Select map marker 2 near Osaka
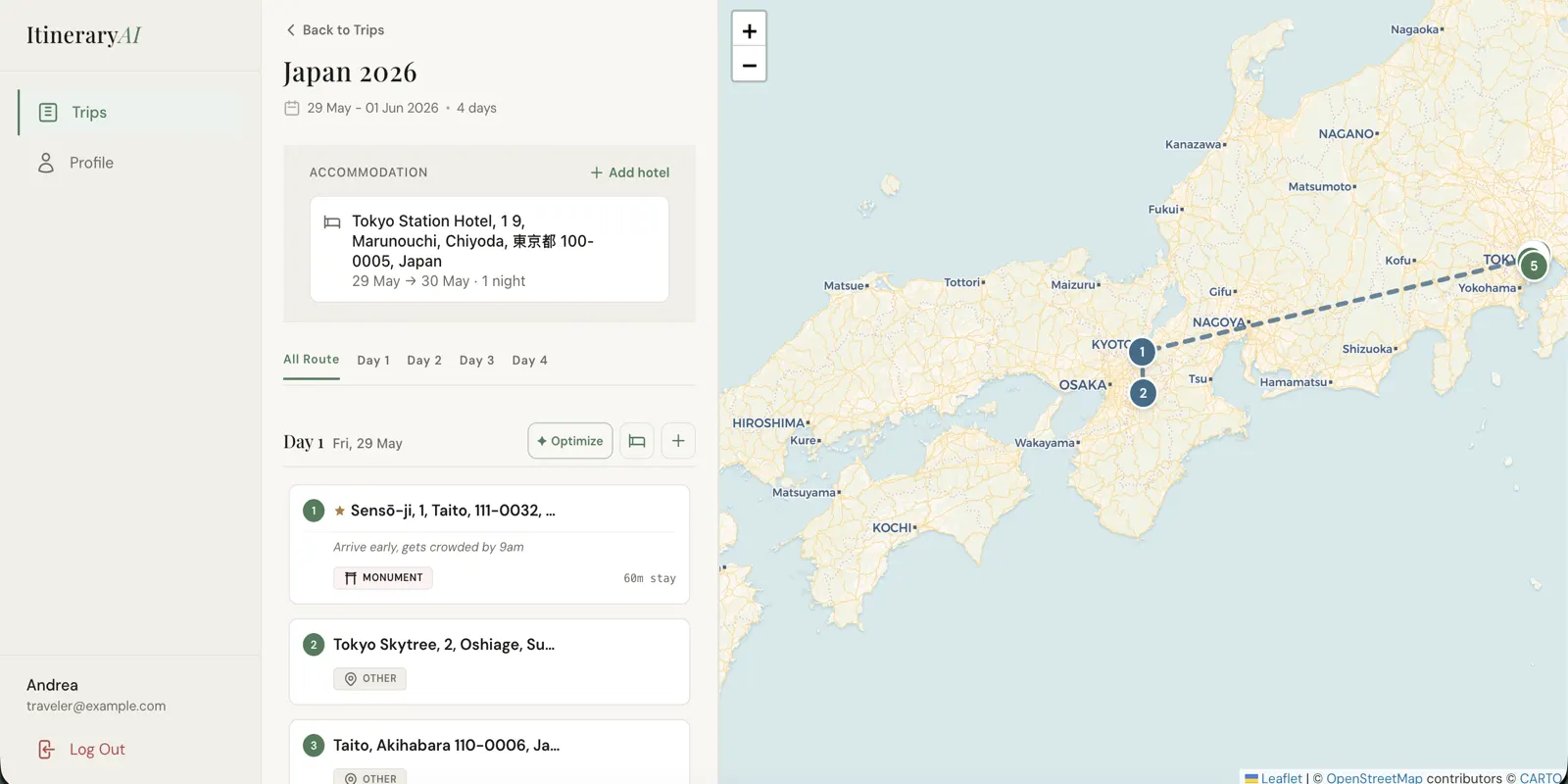1568x784 pixels. point(1143,393)
